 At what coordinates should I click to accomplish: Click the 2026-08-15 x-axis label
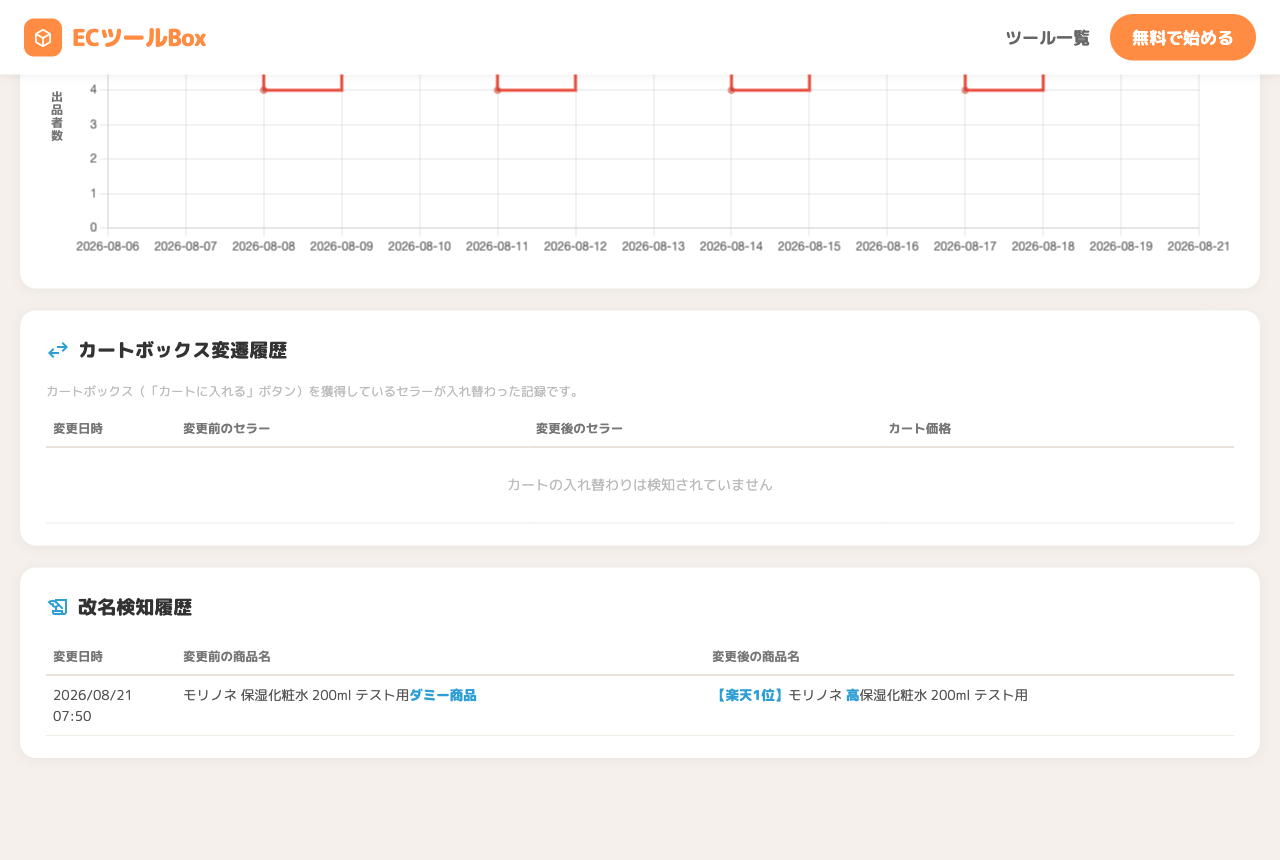[810, 246]
